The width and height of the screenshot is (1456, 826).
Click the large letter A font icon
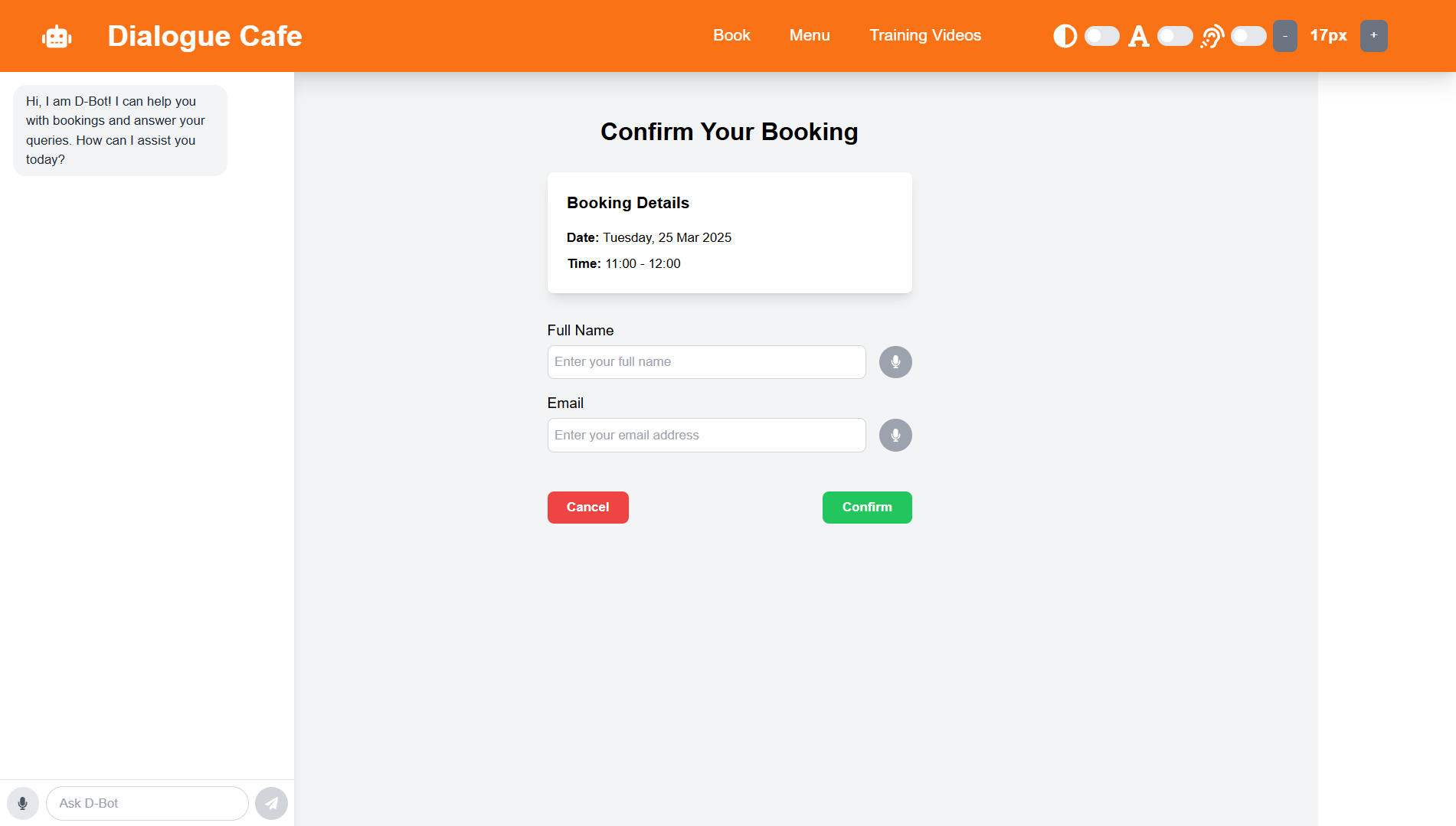point(1139,36)
